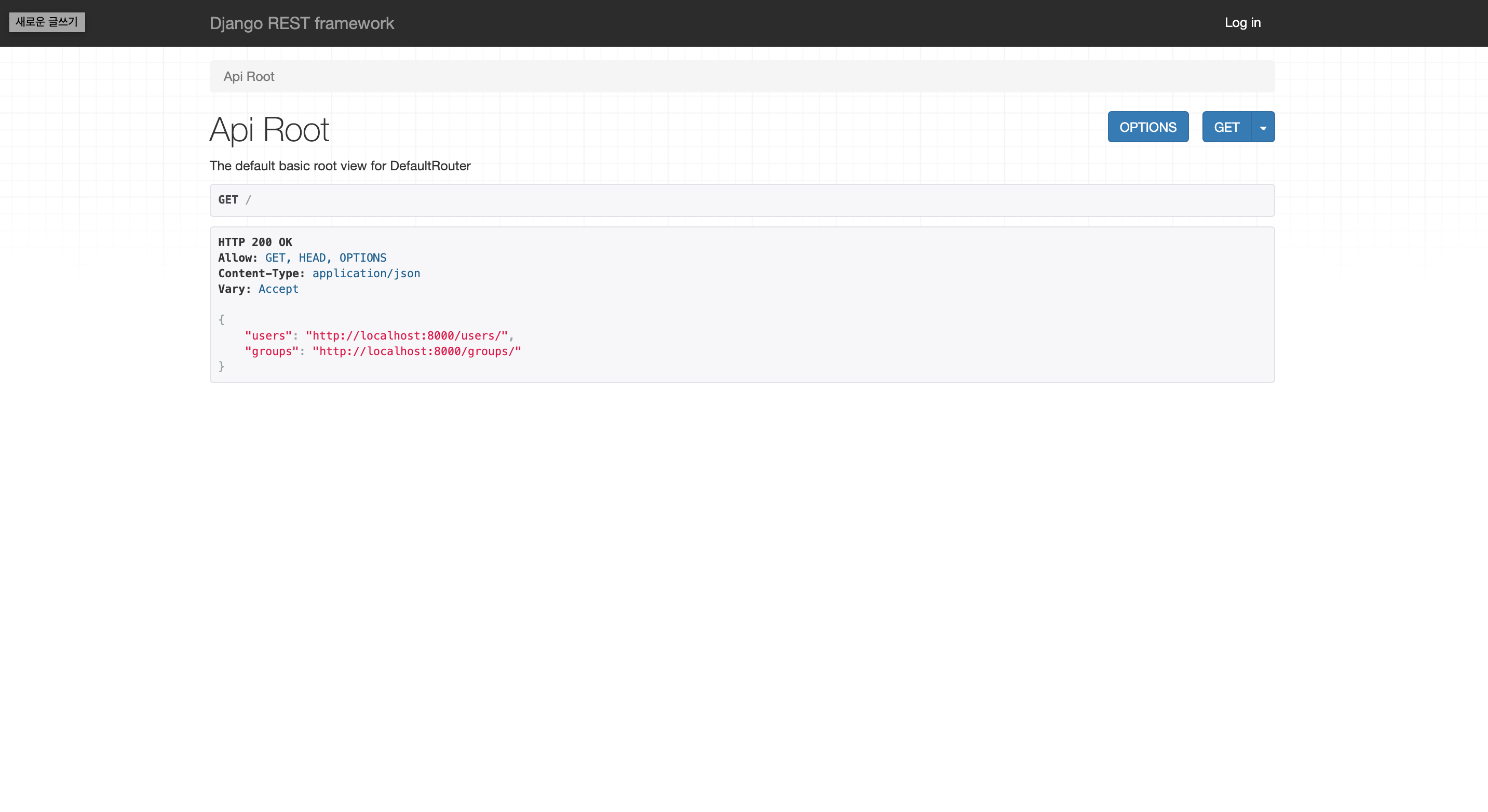The image size is (1488, 812).
Task: Click the application/json content type value
Action: point(366,273)
